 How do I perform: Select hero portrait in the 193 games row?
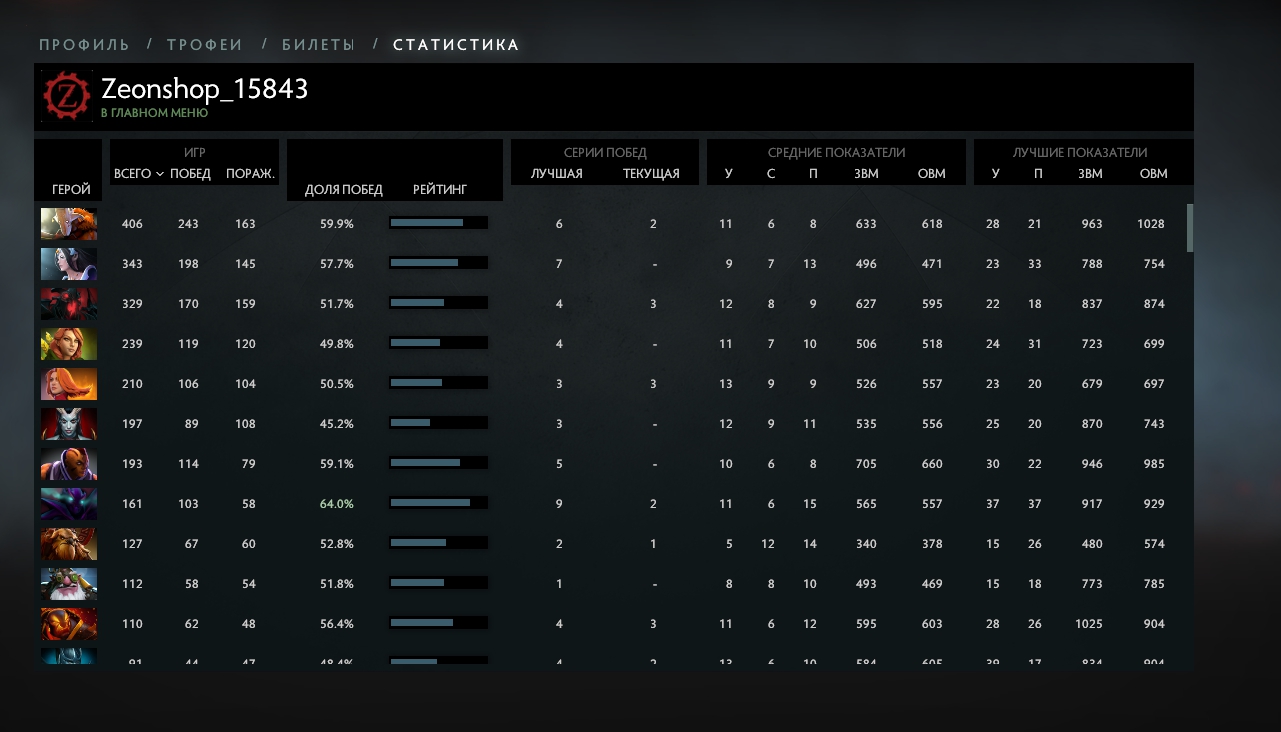[69, 464]
